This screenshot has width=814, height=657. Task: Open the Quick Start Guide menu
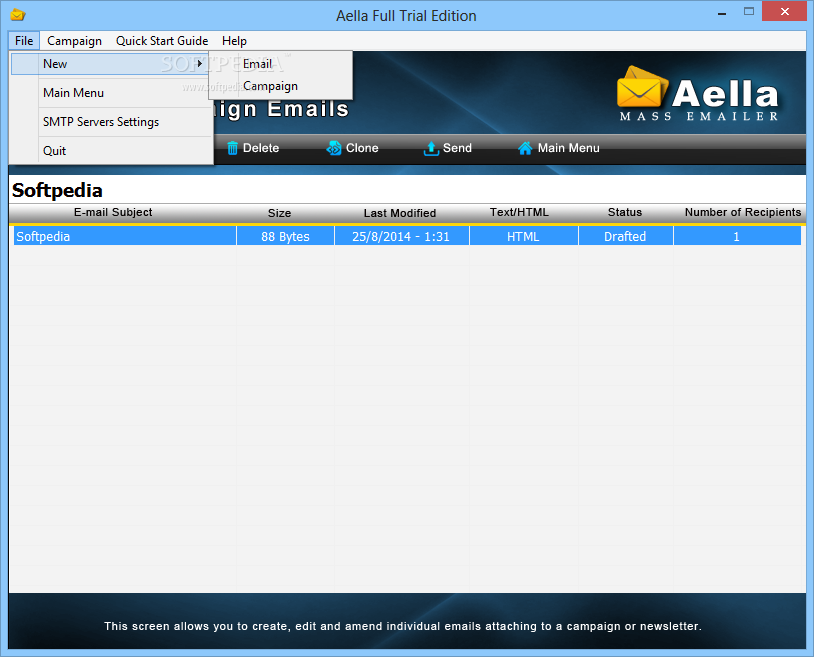162,40
